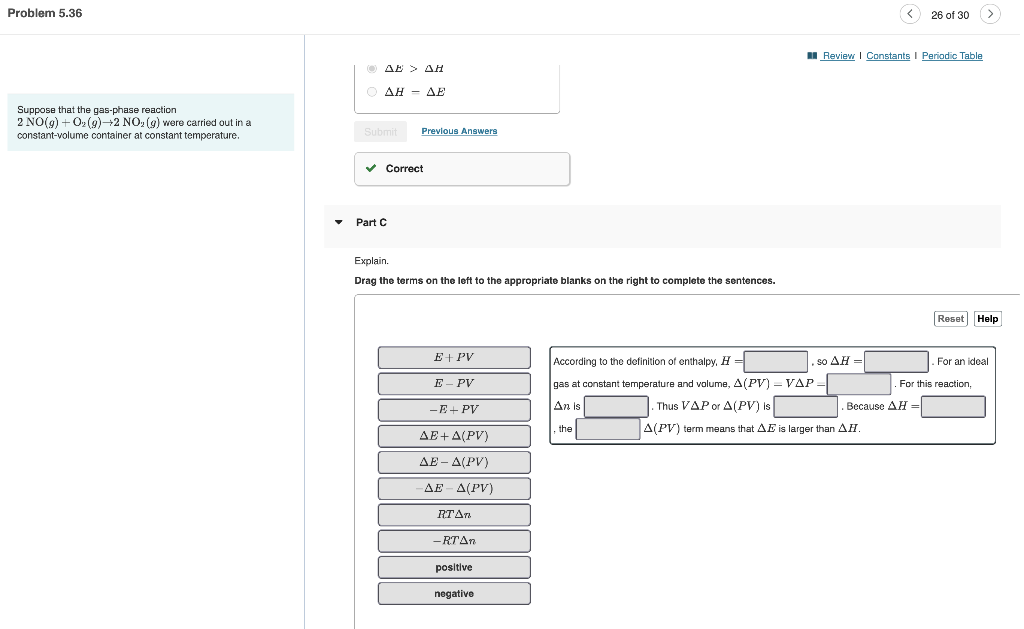
Task: Select the RTΔn draggable term
Action: pyautogui.click(x=454, y=514)
